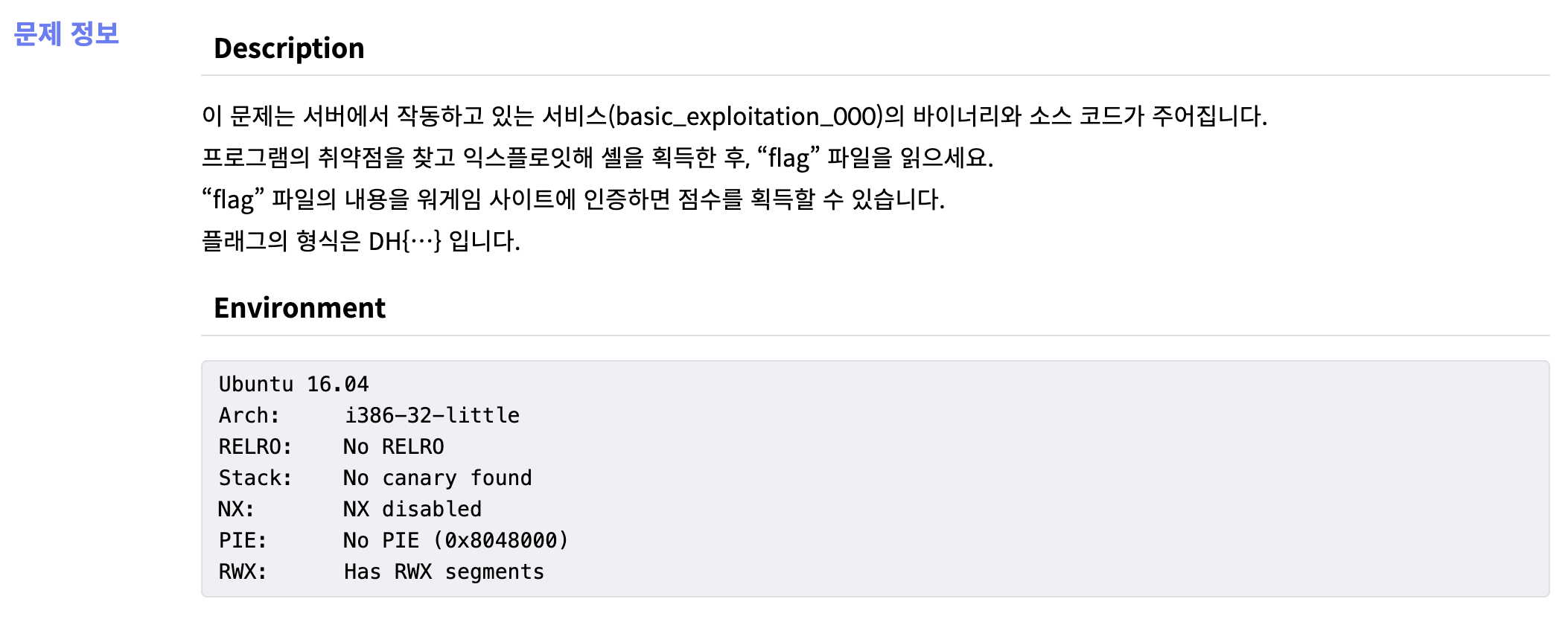Select the No canary found text
The width and height of the screenshot is (1568, 619).
438,478
